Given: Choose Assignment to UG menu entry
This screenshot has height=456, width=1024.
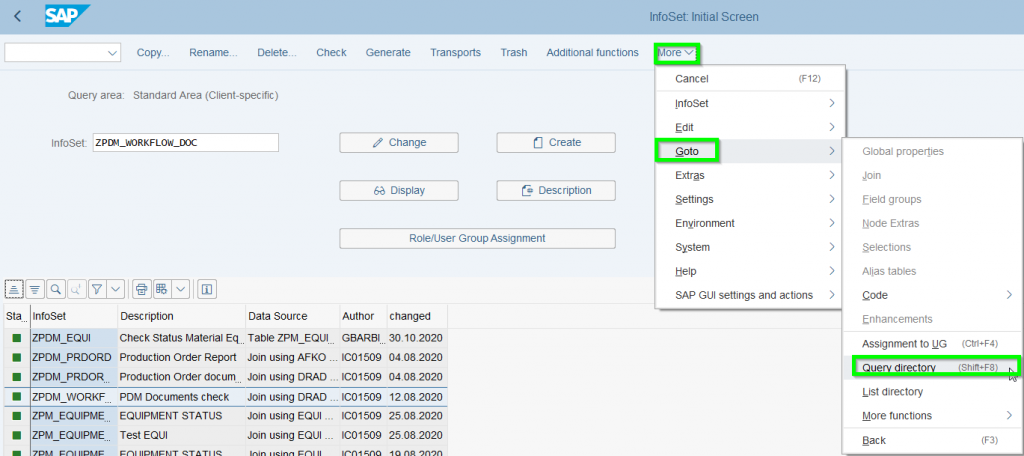Looking at the screenshot, I should tap(904, 344).
